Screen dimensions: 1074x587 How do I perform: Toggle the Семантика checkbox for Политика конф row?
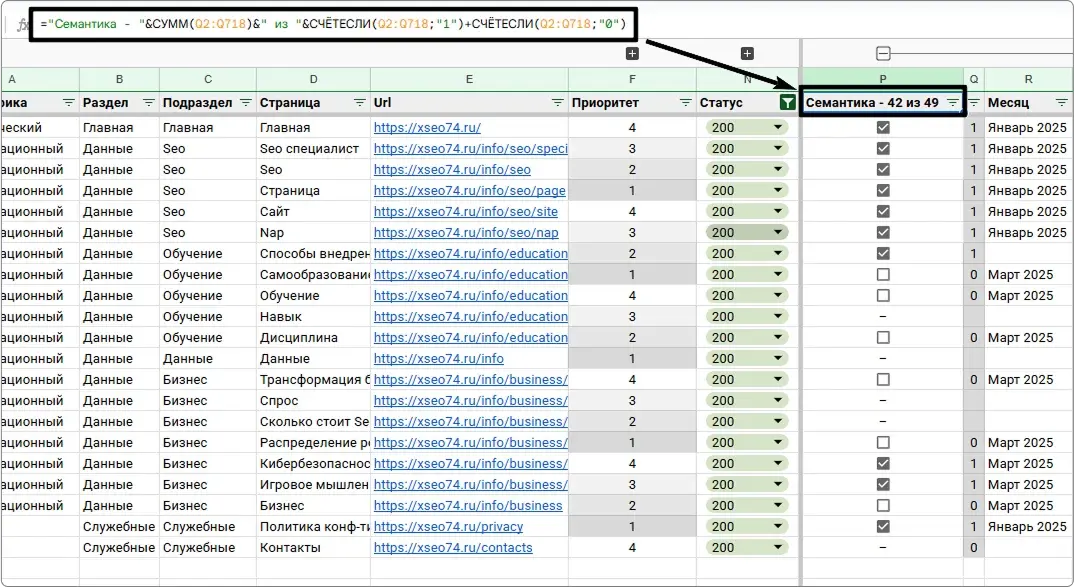[883, 527]
